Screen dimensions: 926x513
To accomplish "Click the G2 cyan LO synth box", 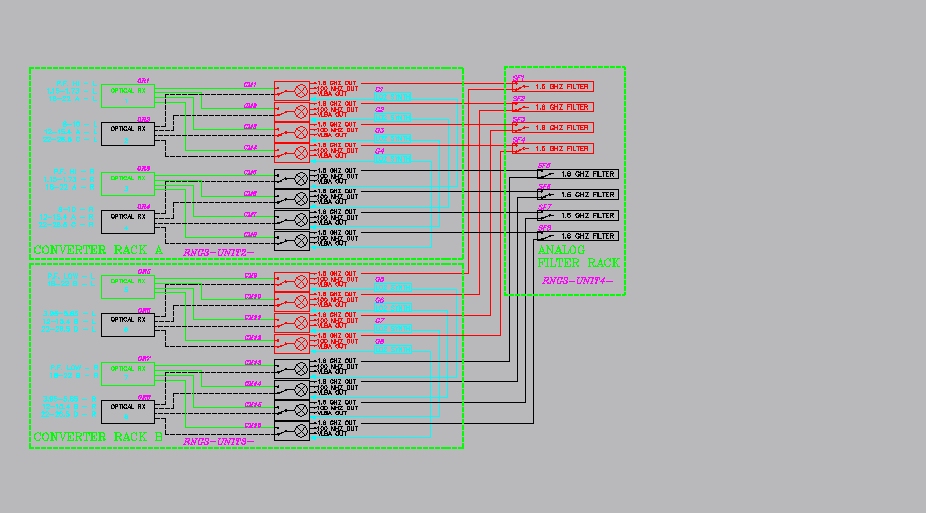I will tap(393, 117).
